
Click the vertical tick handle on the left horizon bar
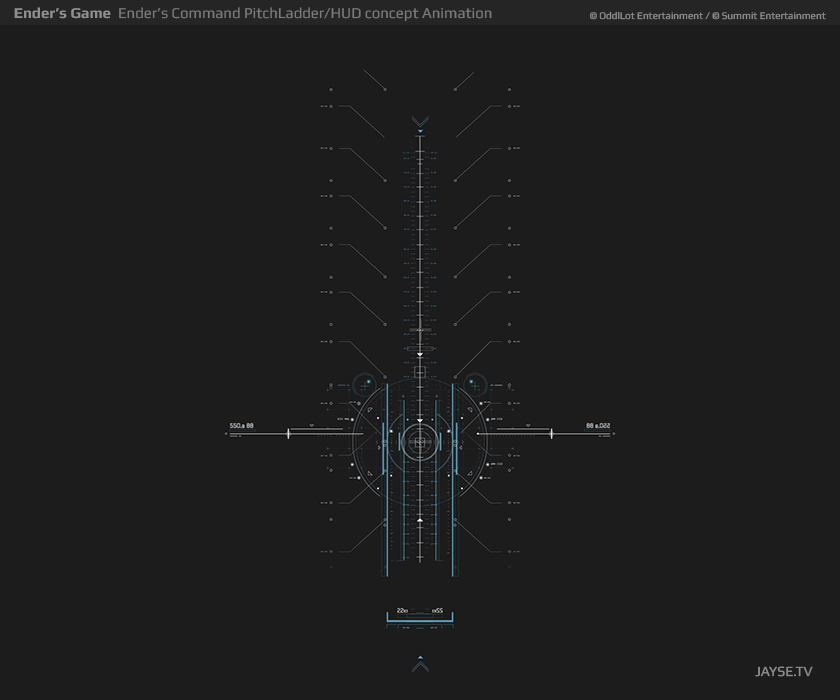tap(289, 433)
